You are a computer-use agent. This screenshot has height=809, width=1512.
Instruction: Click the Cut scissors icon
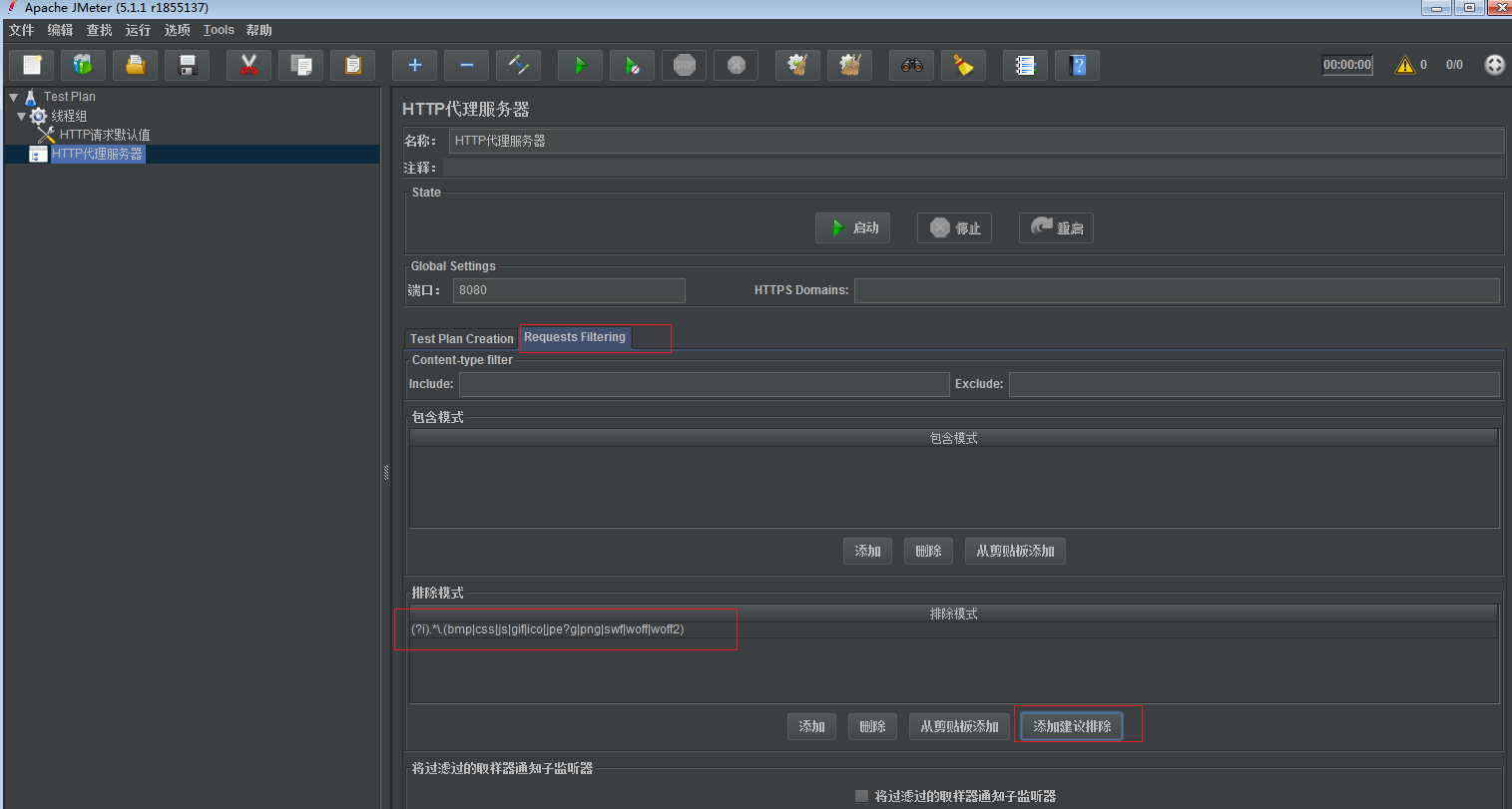coord(250,65)
